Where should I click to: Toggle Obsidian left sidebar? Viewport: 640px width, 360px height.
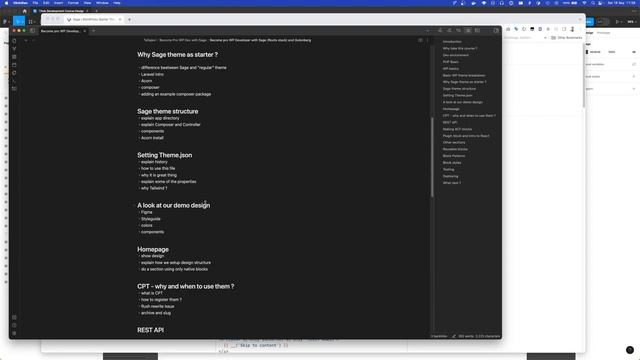33,31
